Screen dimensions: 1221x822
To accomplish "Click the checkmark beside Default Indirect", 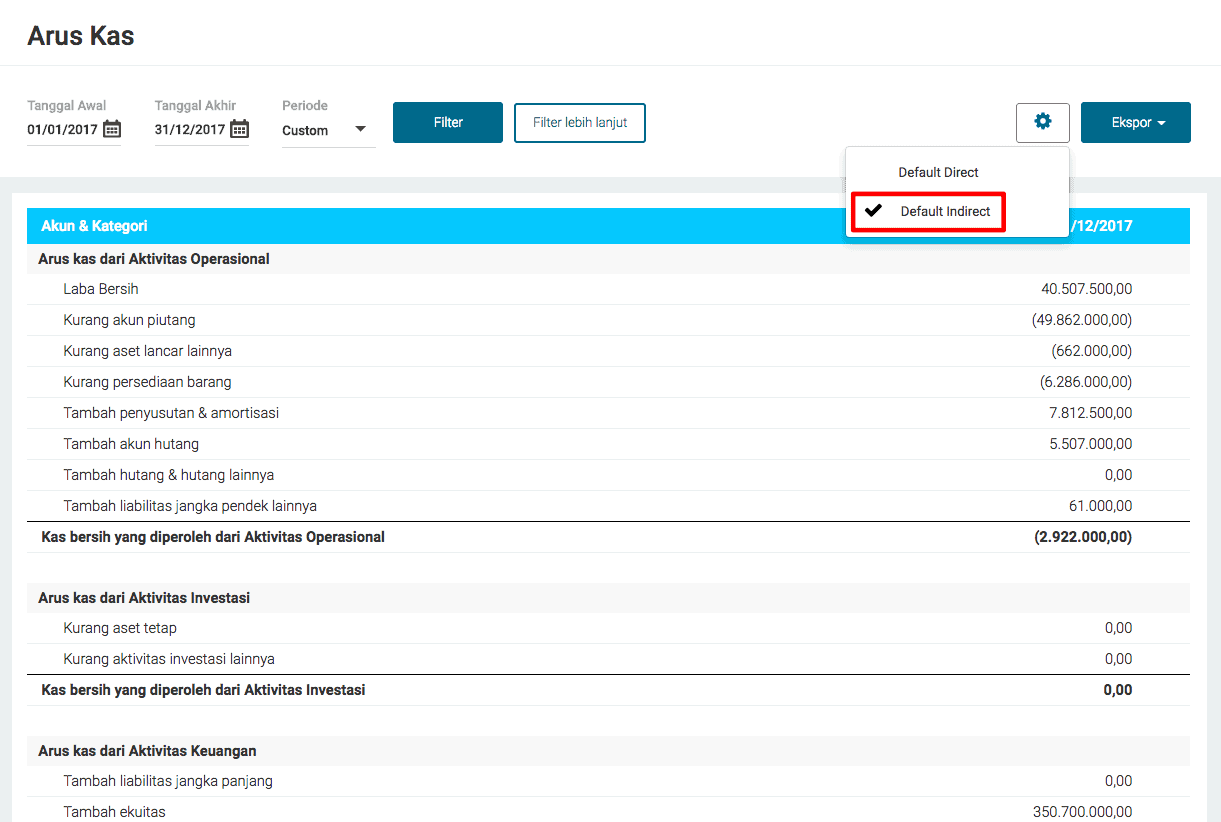I will coord(873,211).
